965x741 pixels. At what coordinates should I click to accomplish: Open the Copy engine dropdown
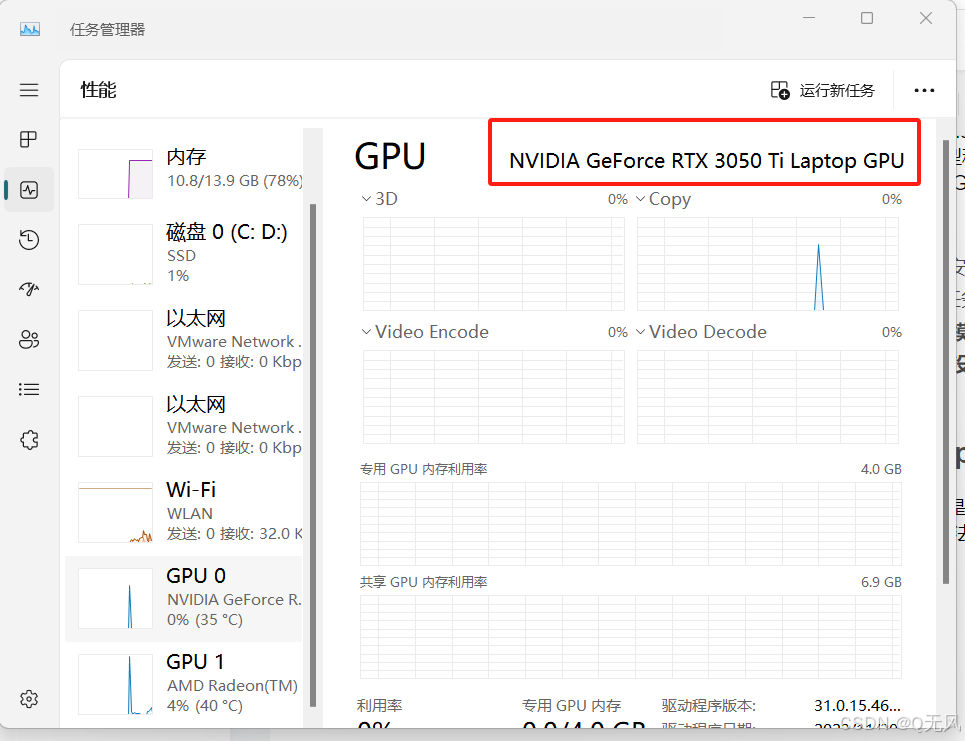click(663, 199)
